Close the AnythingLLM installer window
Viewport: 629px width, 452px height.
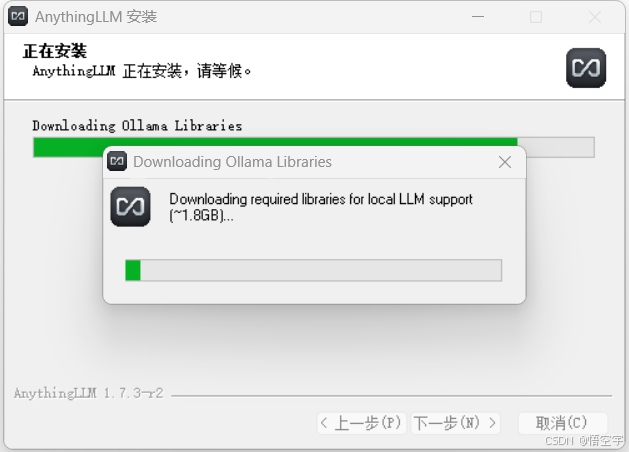[595, 17]
